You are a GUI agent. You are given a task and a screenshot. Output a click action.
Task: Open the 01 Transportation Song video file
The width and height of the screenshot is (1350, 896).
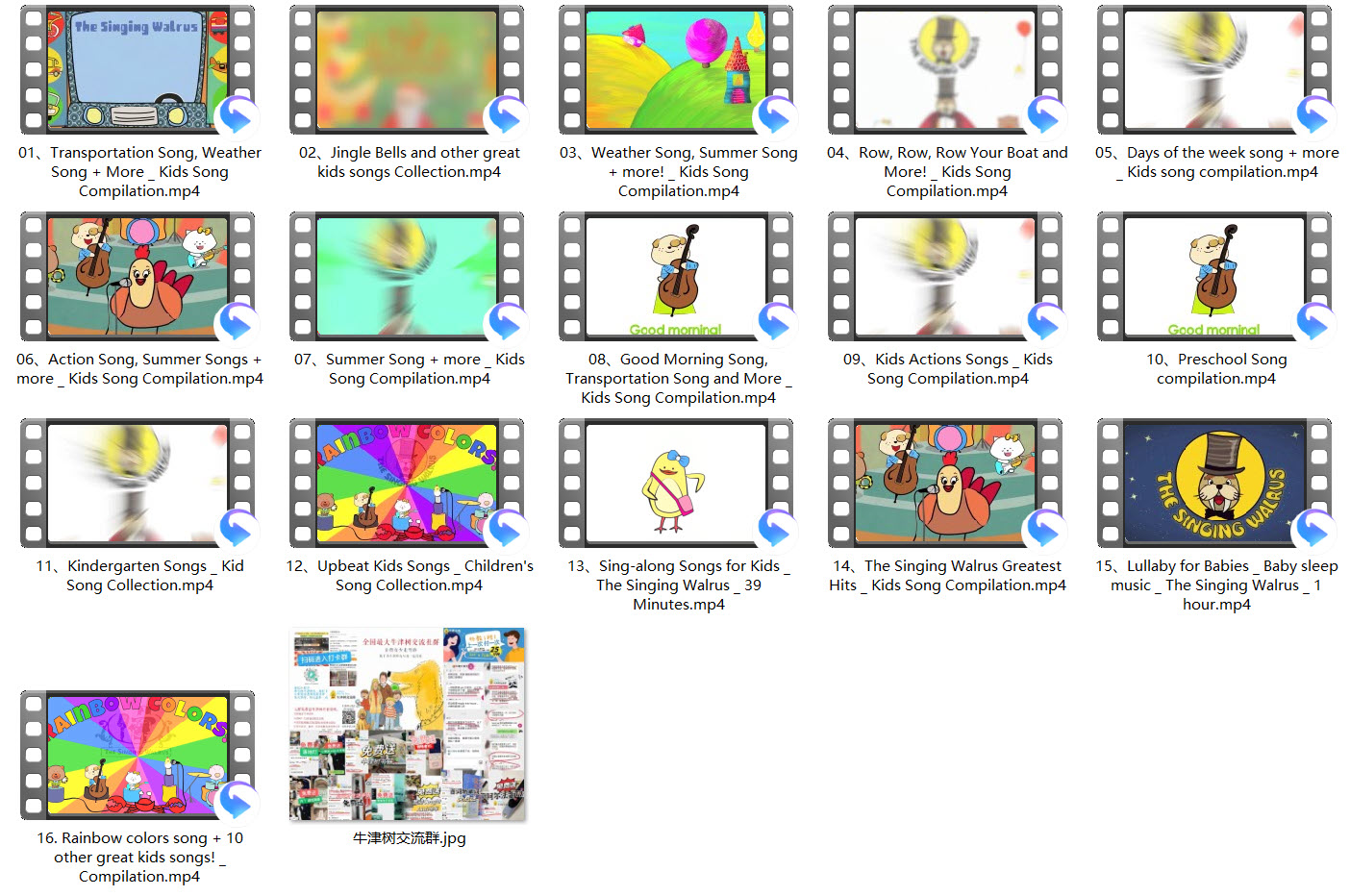137,71
